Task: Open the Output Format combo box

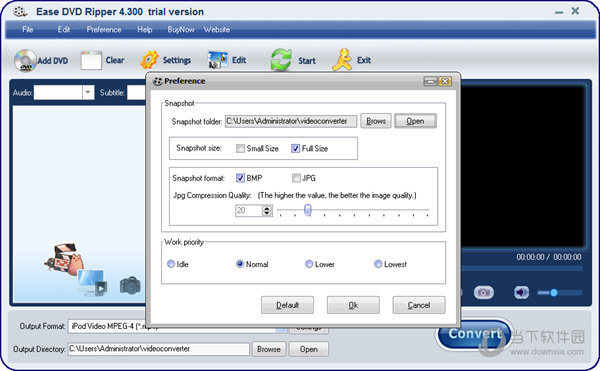Action: [x=177, y=326]
